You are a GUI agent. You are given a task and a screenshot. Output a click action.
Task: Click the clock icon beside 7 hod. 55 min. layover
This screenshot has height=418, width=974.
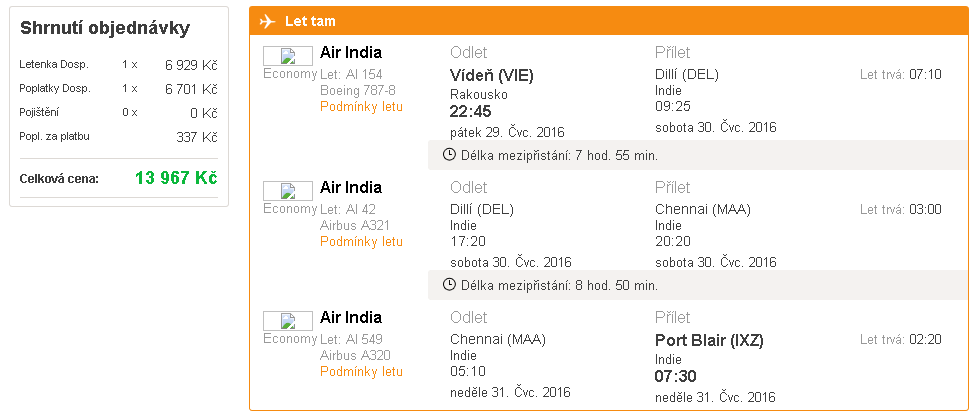[x=449, y=155]
